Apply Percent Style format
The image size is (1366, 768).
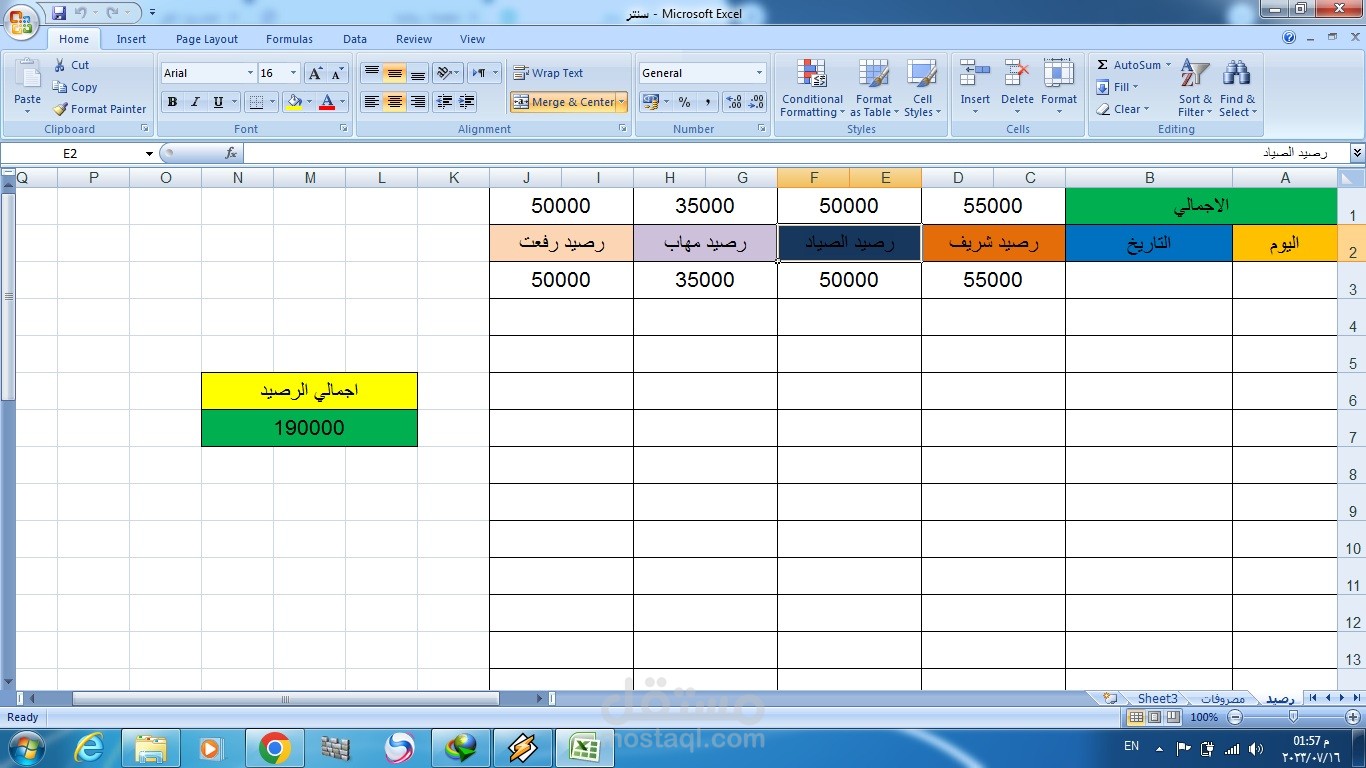(684, 102)
